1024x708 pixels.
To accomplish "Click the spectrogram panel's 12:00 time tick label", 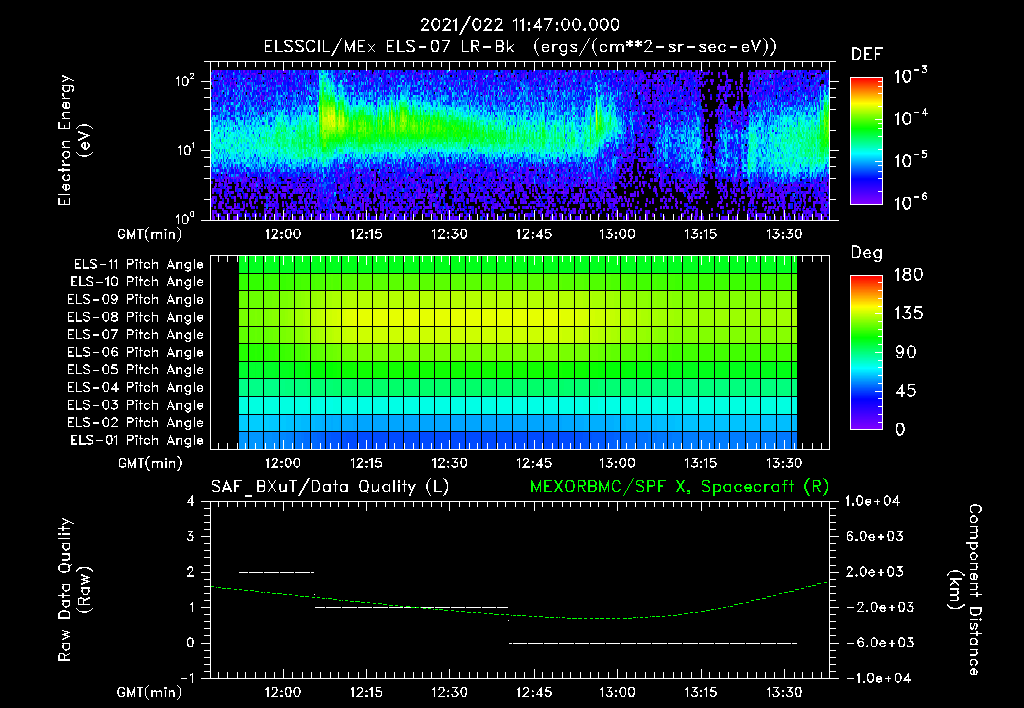I will point(283,234).
